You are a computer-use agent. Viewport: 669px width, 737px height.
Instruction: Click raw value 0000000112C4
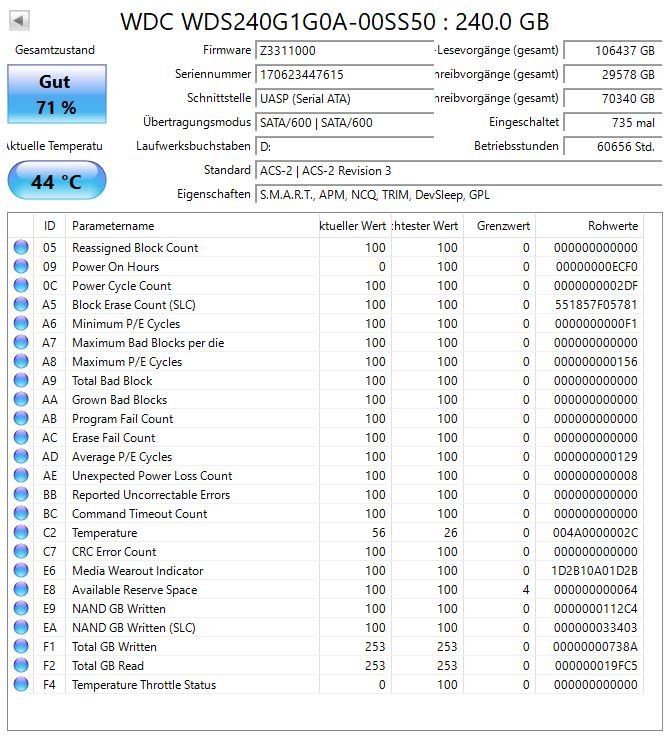(x=596, y=609)
